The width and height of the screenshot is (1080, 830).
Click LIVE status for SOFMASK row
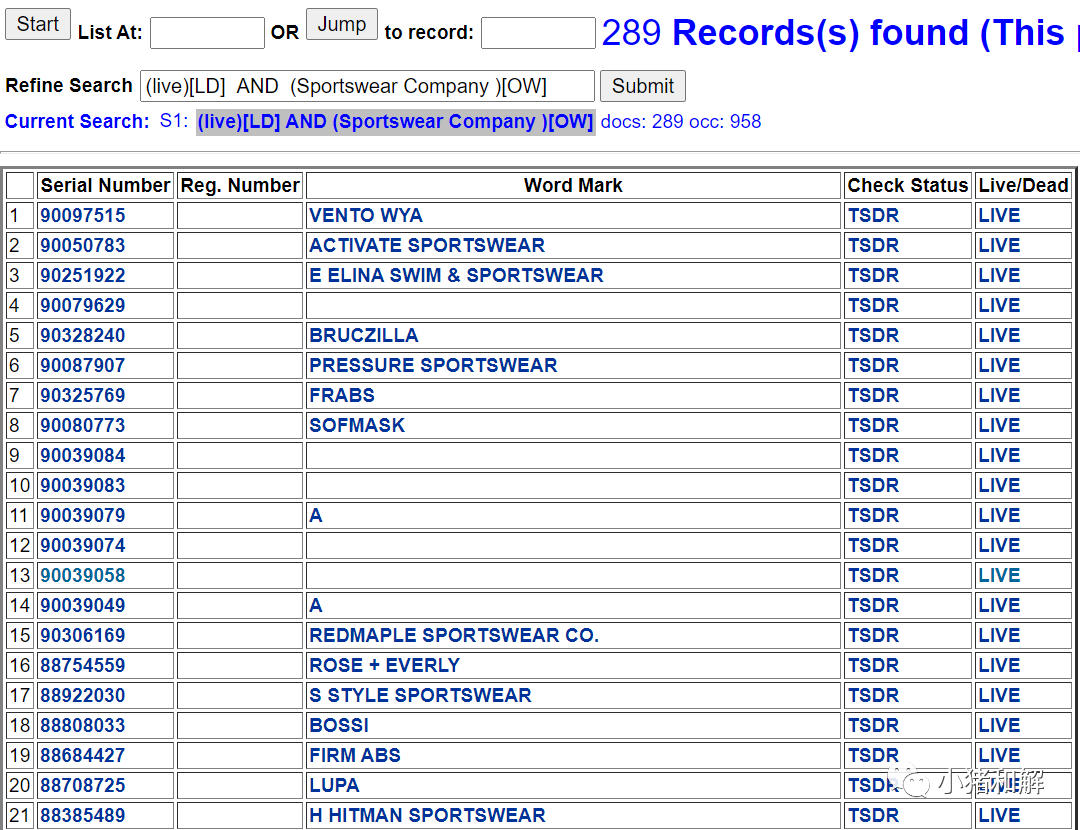coord(999,425)
